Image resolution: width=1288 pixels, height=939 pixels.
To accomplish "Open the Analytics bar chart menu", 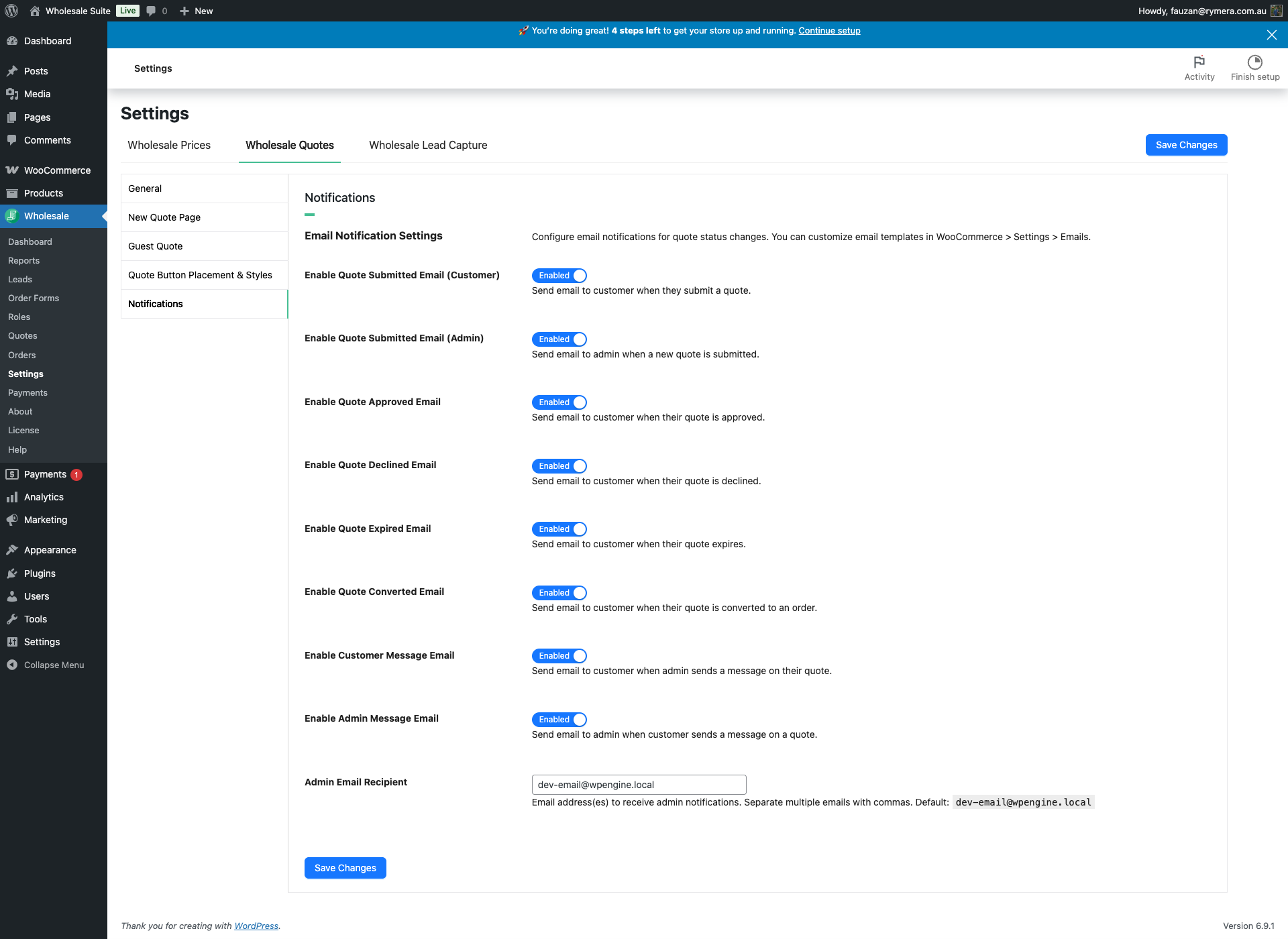I will pos(12,497).
